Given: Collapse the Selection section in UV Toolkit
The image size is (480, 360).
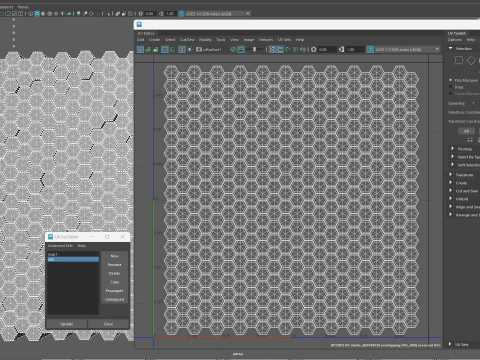Looking at the screenshot, I should pos(450,48).
